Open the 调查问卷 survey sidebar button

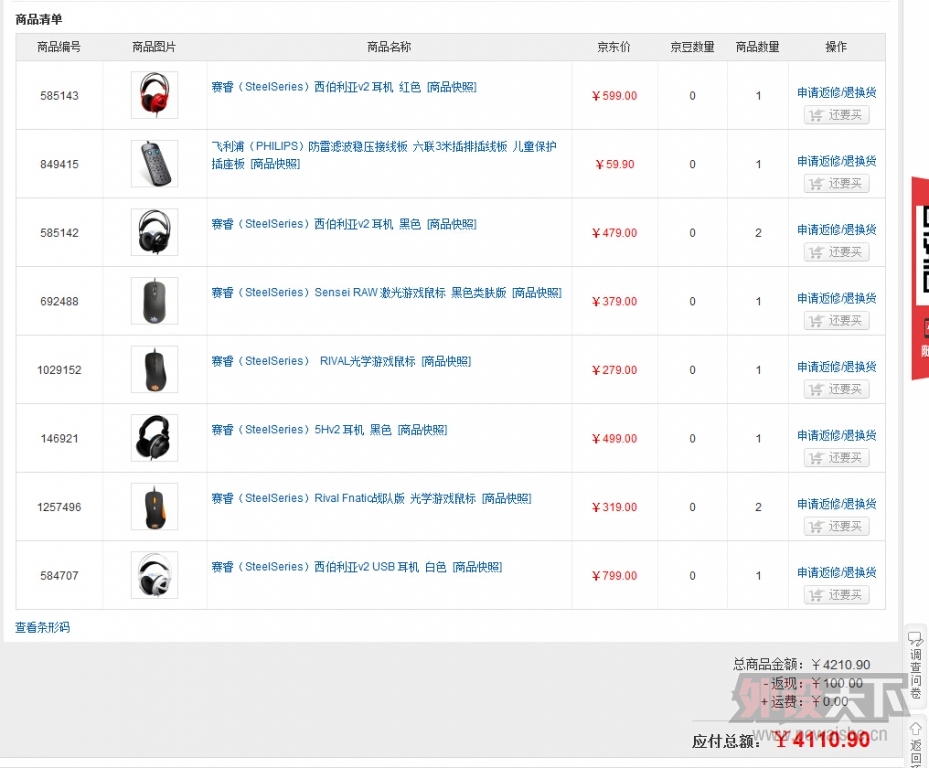coord(915,664)
